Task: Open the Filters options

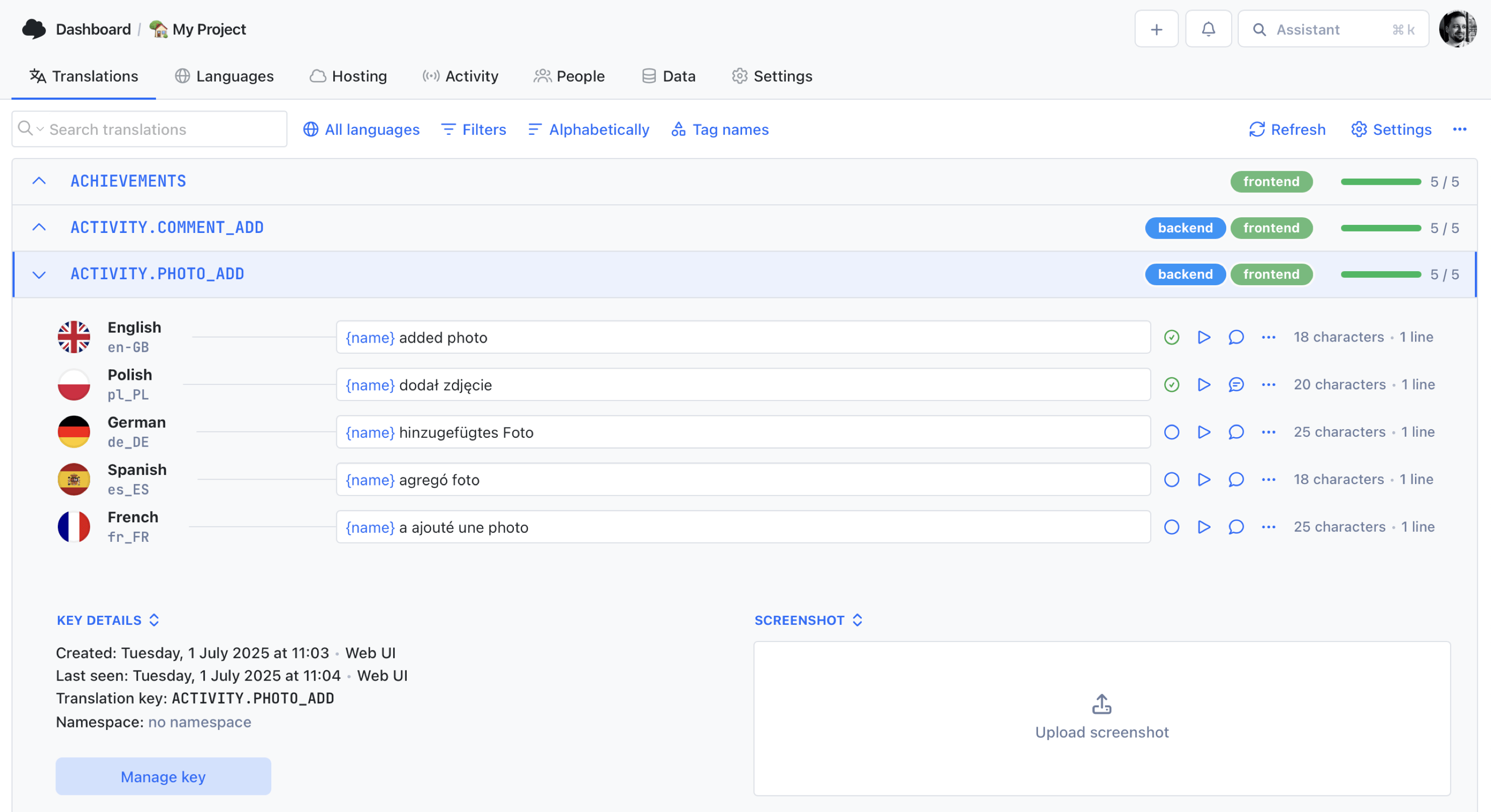Action: point(473,130)
